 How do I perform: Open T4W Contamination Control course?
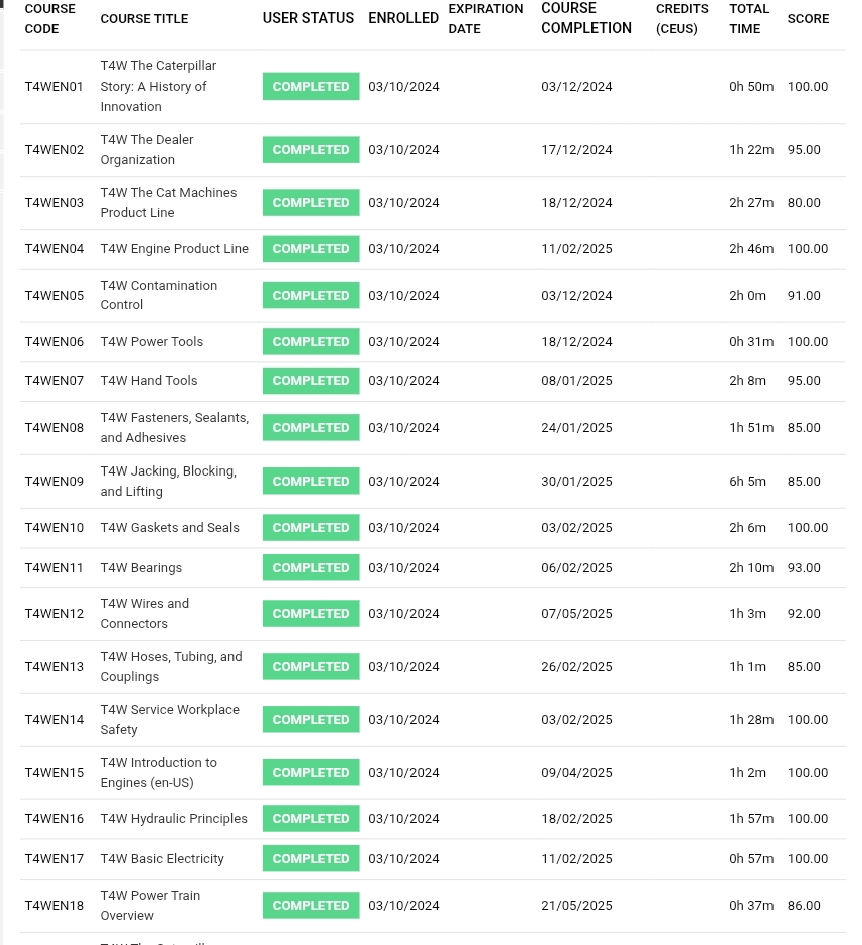click(x=159, y=295)
